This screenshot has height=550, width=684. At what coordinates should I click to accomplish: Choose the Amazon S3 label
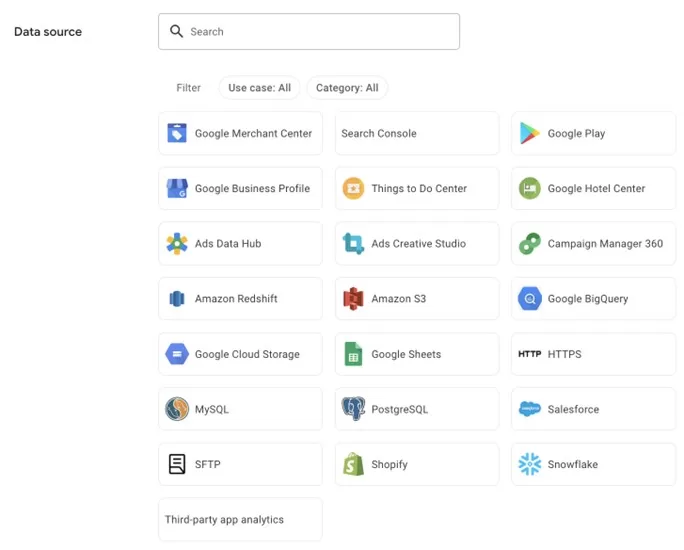[399, 299]
